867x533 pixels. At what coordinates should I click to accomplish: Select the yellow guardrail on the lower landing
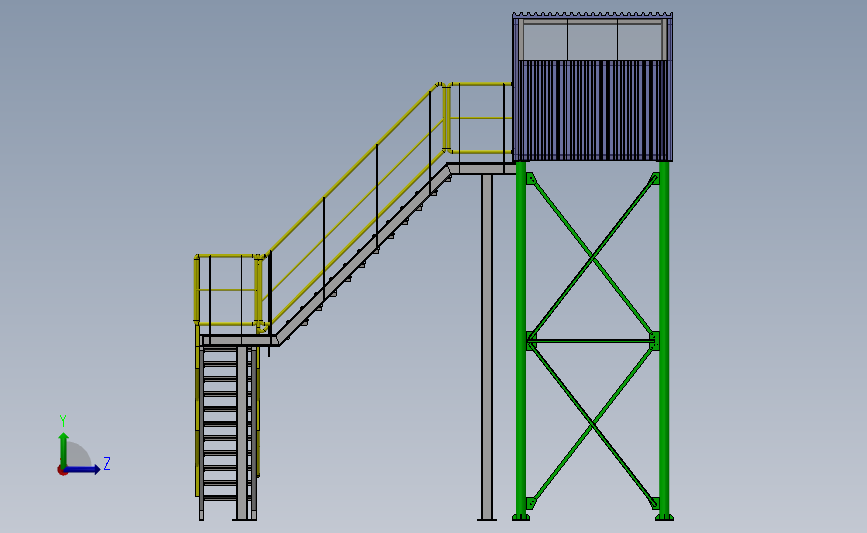coord(228,290)
